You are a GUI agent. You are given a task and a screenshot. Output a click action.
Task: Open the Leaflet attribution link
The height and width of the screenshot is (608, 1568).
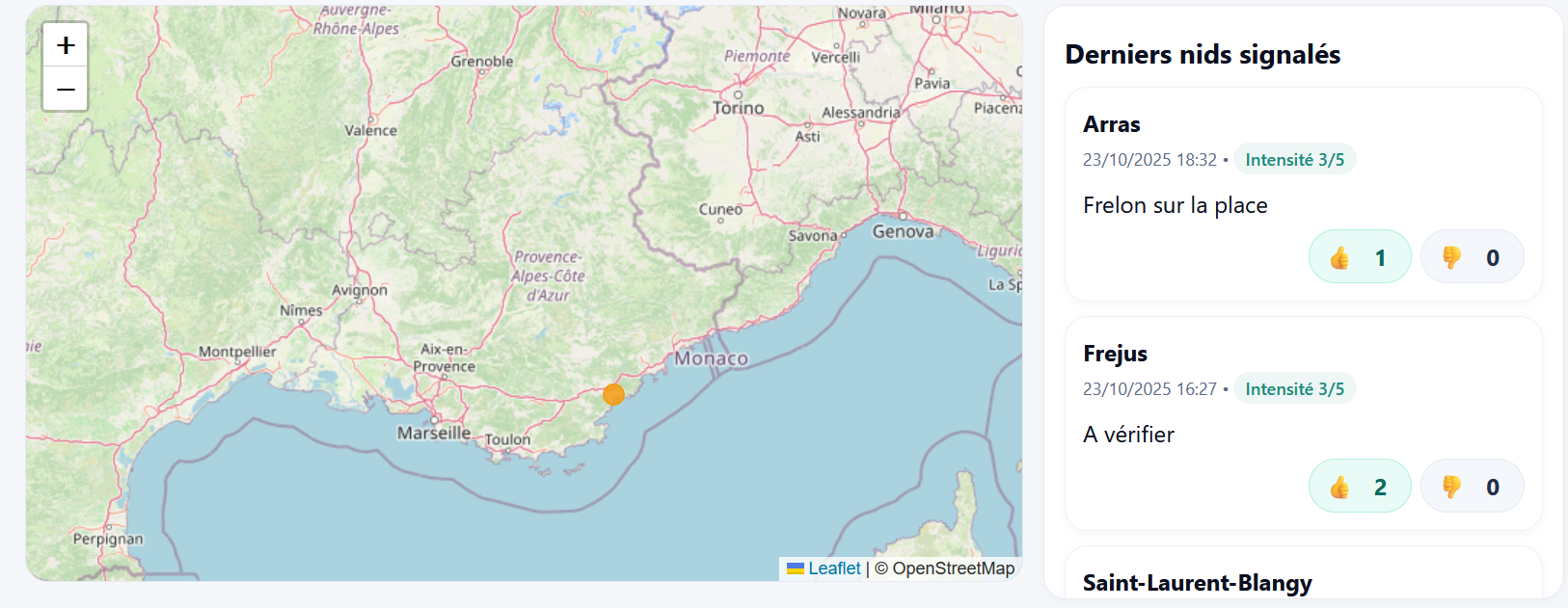(833, 568)
